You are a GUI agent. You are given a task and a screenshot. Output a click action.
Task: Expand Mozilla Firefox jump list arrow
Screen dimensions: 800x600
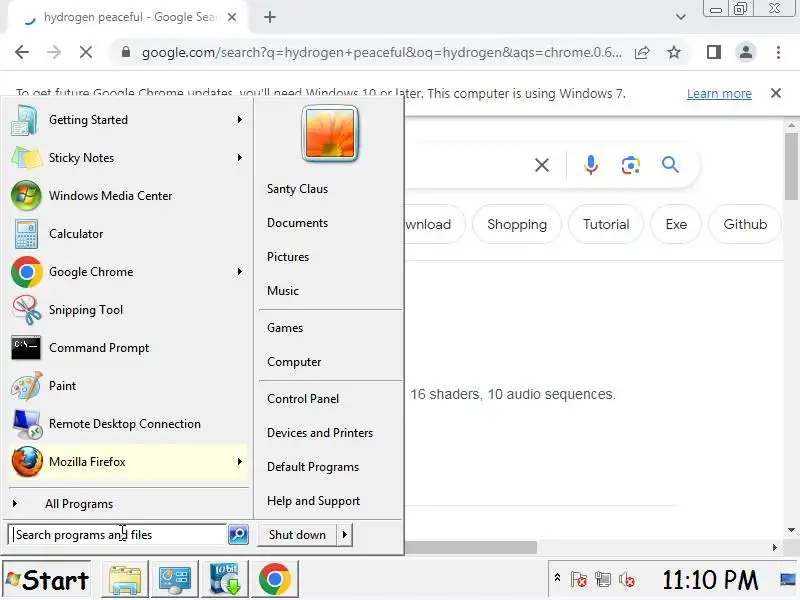(x=239, y=462)
